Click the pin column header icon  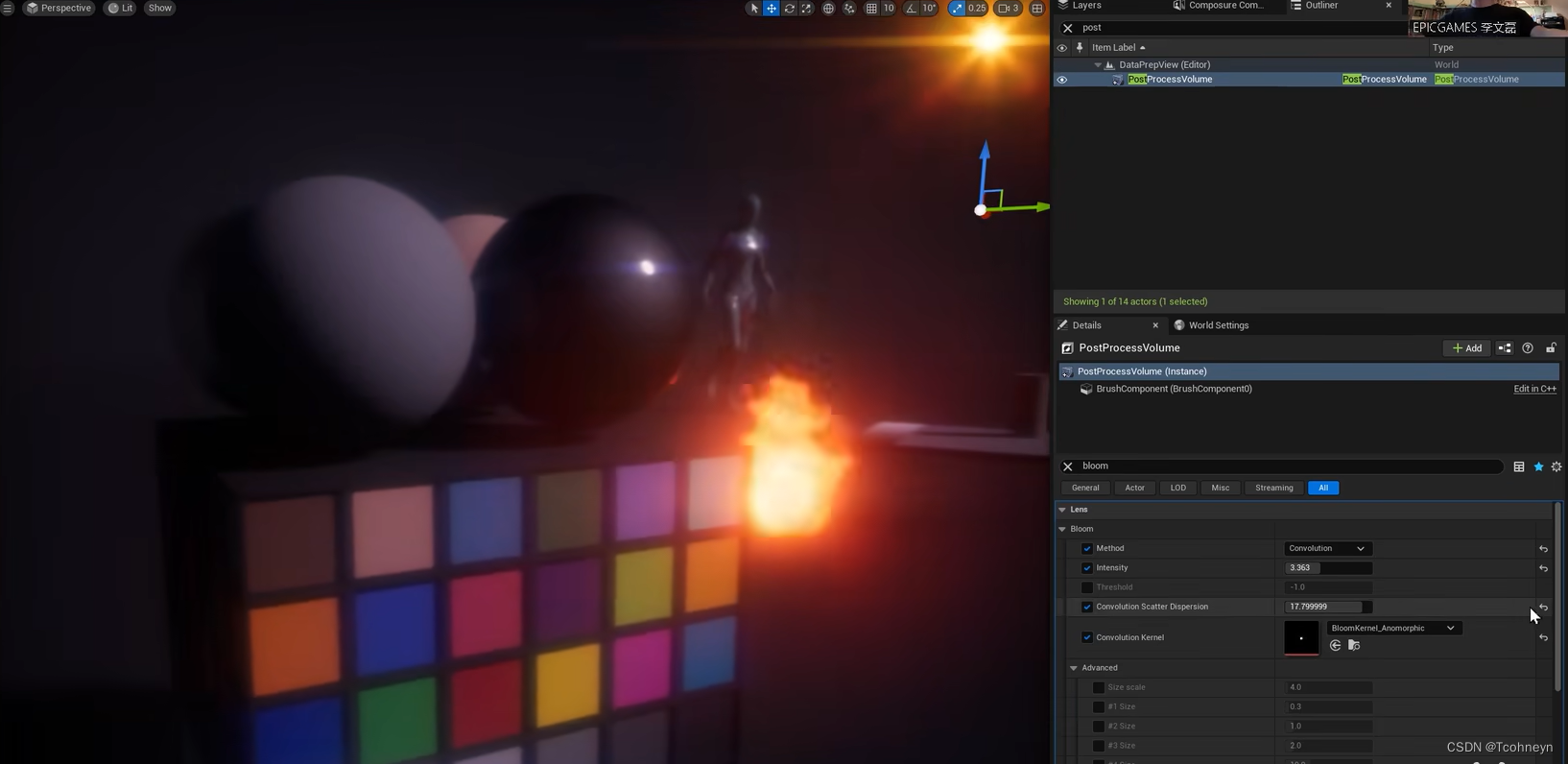(1080, 47)
